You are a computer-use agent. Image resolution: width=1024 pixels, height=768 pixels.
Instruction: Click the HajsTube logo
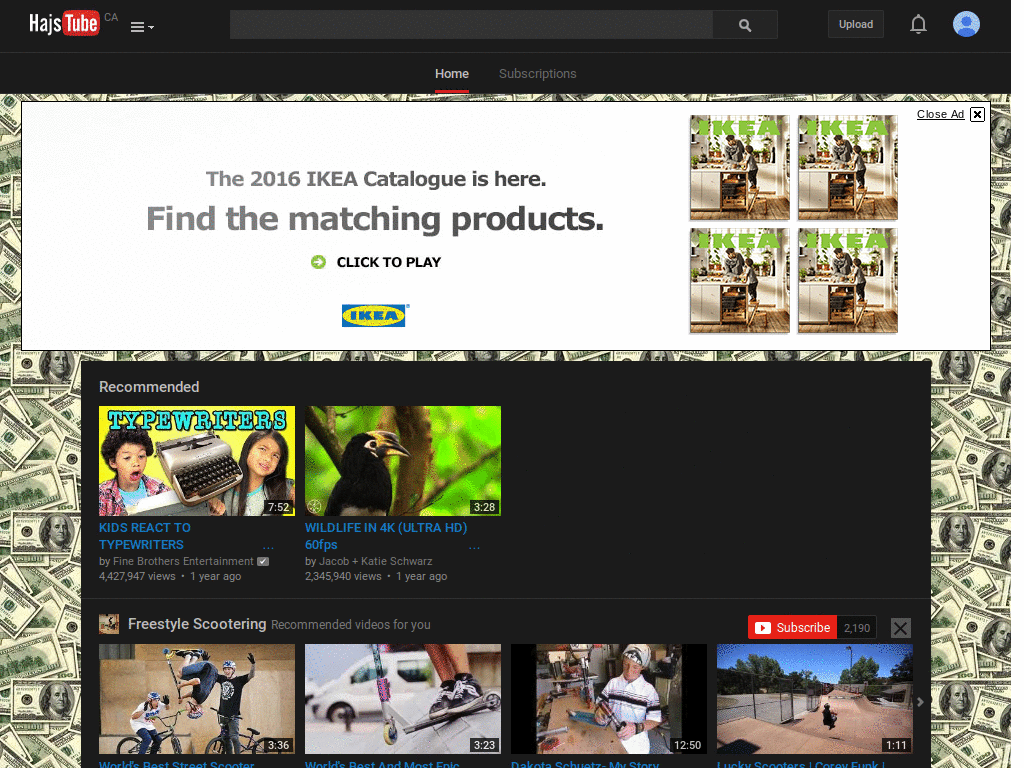64,24
